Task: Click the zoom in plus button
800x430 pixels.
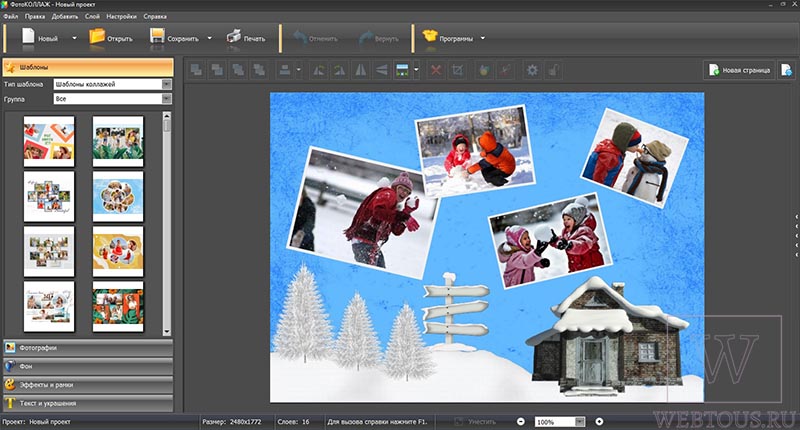Action: [599, 421]
